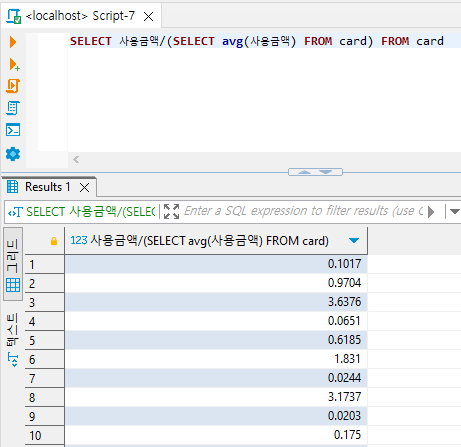Select row number 2

[44, 284]
